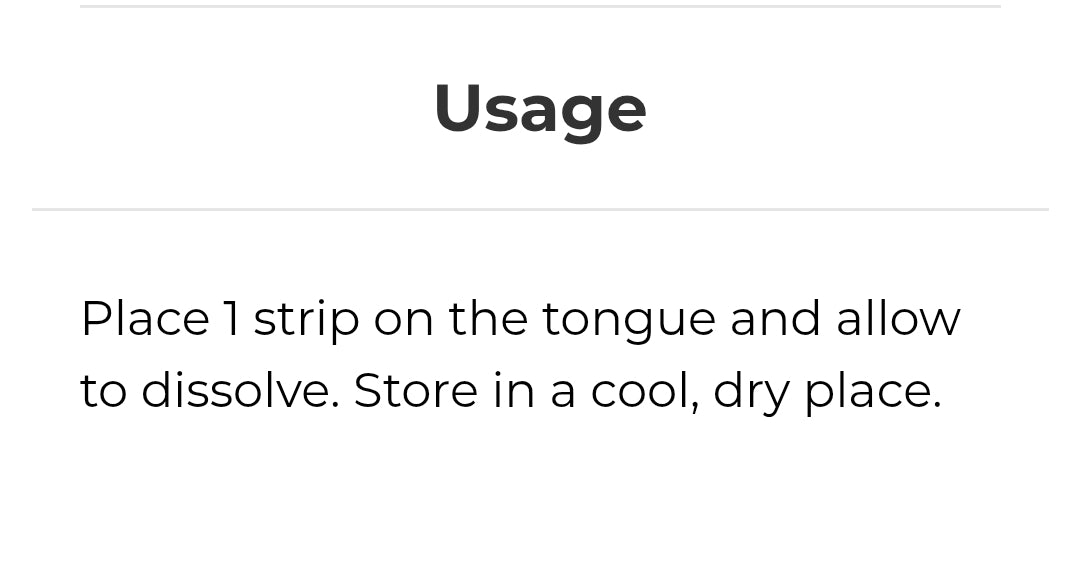The width and height of the screenshot is (1080, 576).
Task: Collapse the Usage section heading
Action: (x=540, y=108)
